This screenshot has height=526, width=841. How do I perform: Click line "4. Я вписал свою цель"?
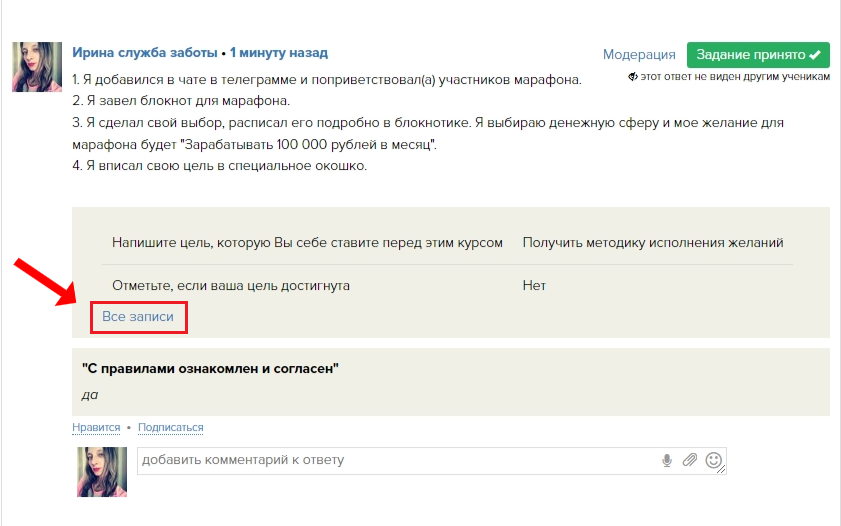[219, 166]
